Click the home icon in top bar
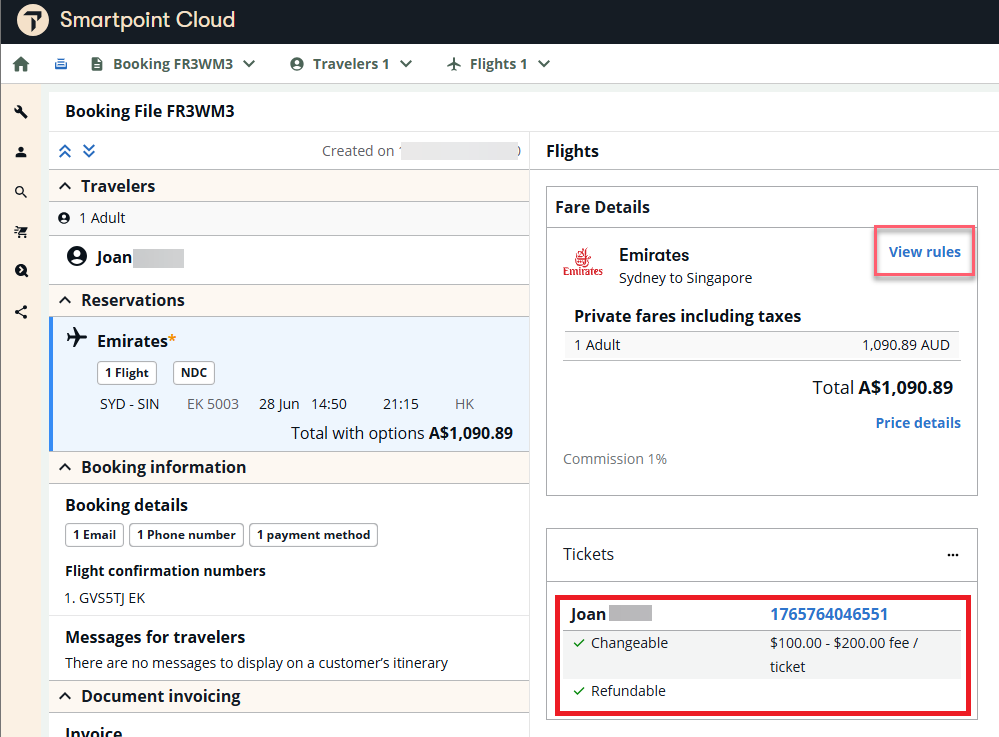The height and width of the screenshot is (737, 999). (21, 64)
